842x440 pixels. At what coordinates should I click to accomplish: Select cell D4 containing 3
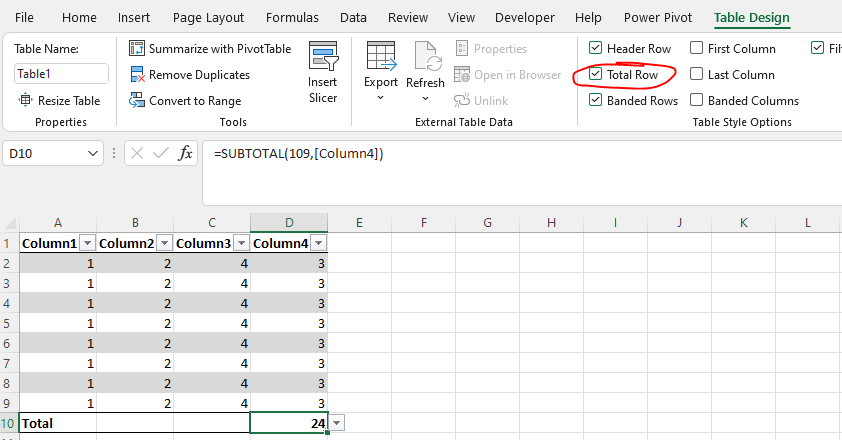tap(289, 304)
